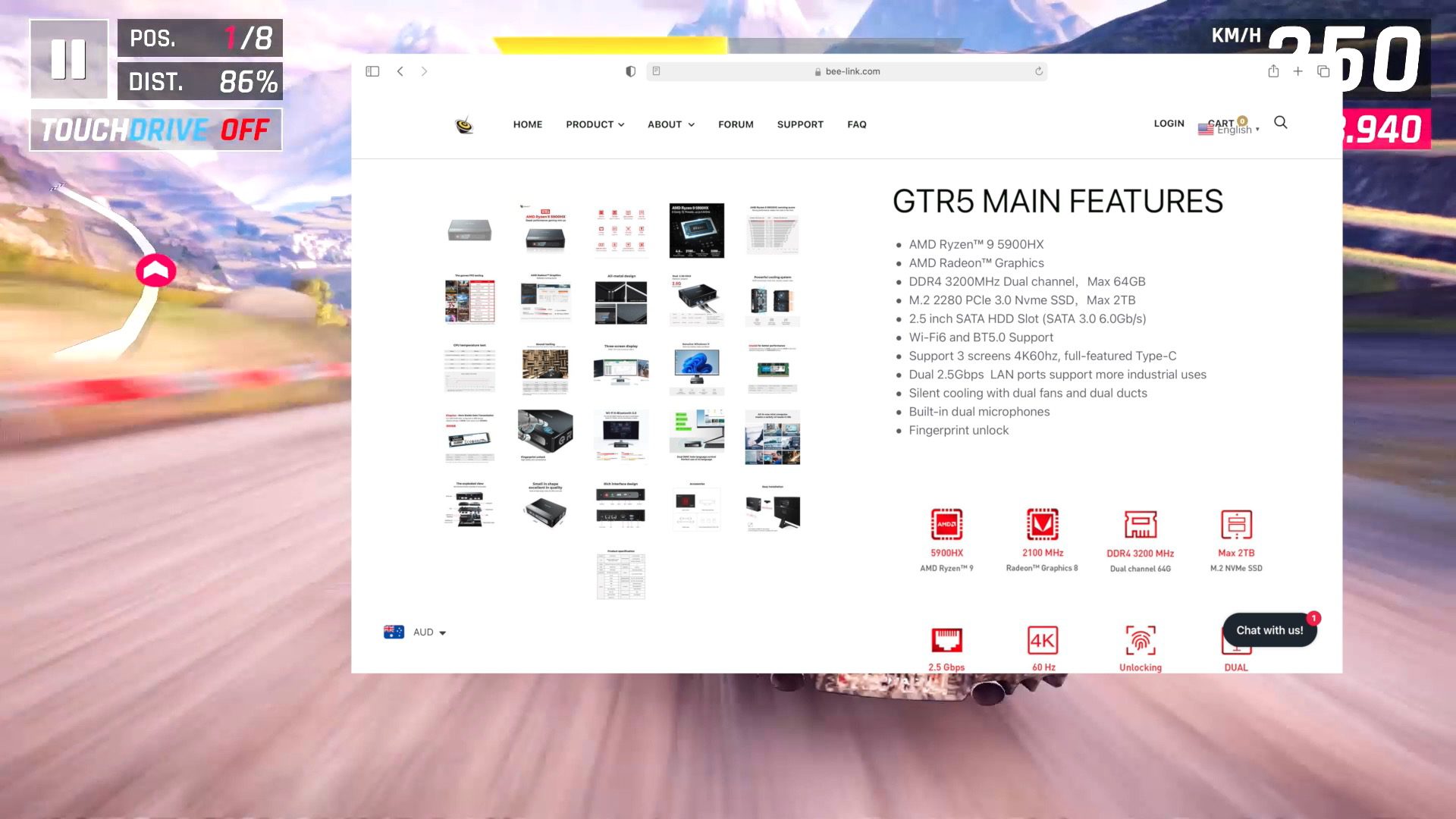The image size is (1456, 819).
Task: Go to the SUPPORT page
Action: pos(800,124)
